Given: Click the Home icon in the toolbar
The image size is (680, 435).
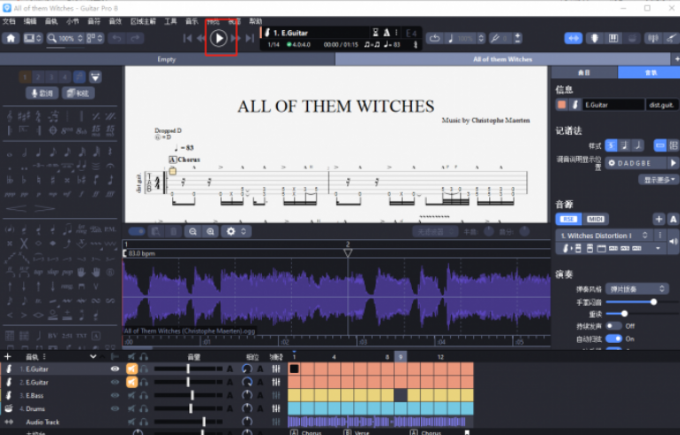Looking at the screenshot, I should (x=11, y=38).
